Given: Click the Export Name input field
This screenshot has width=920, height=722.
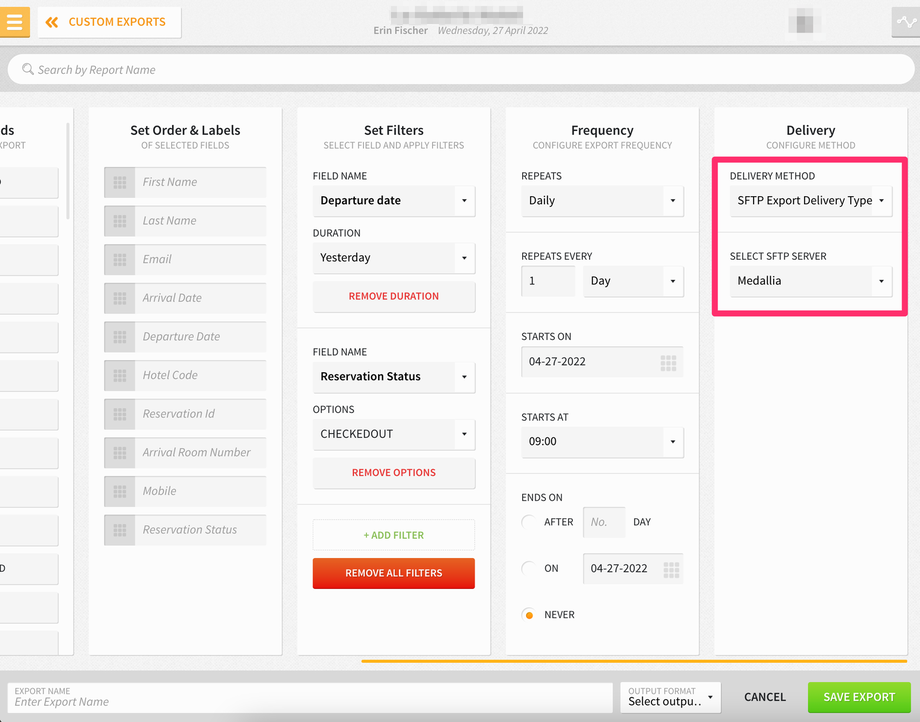Looking at the screenshot, I should tap(310, 697).
